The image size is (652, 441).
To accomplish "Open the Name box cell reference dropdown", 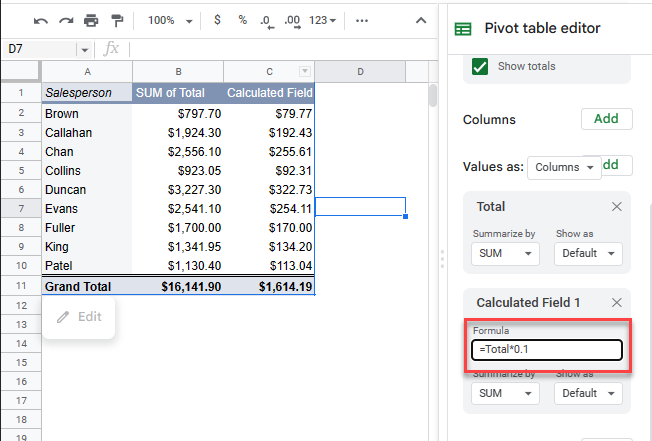I will pos(83,49).
